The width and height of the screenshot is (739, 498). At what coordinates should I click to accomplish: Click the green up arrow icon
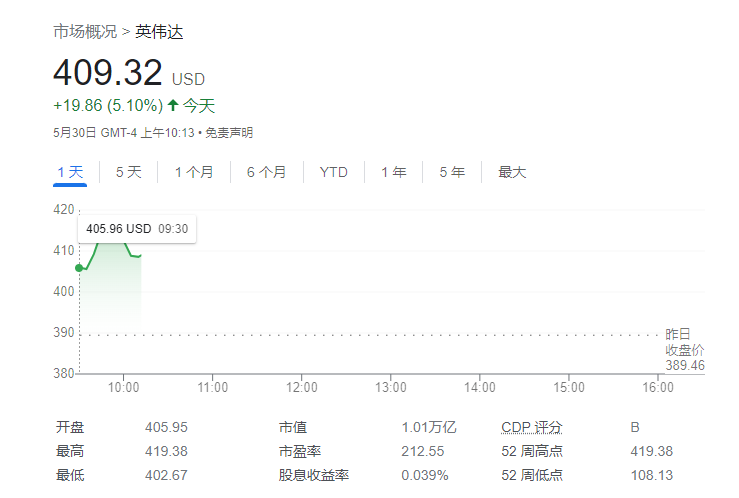click(173, 105)
